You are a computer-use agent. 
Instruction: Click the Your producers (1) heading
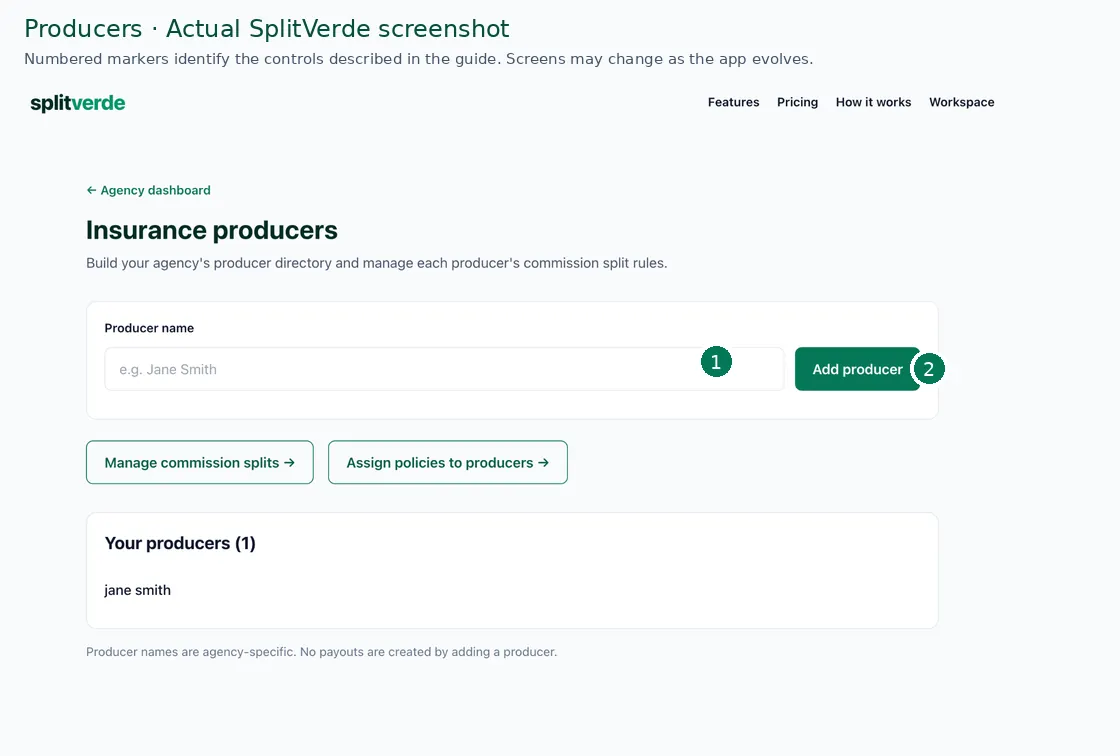click(180, 543)
